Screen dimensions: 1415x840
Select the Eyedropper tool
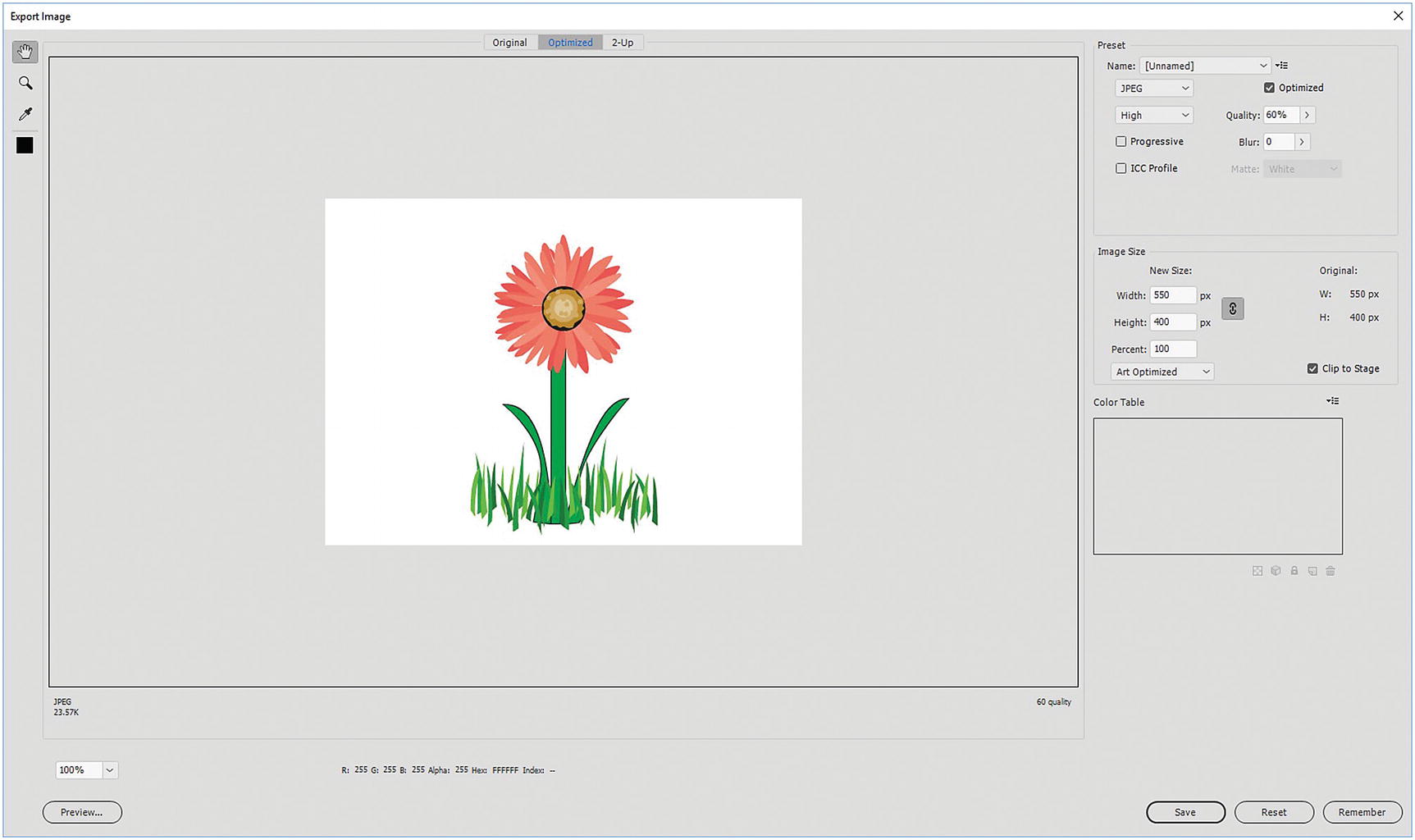(25, 114)
